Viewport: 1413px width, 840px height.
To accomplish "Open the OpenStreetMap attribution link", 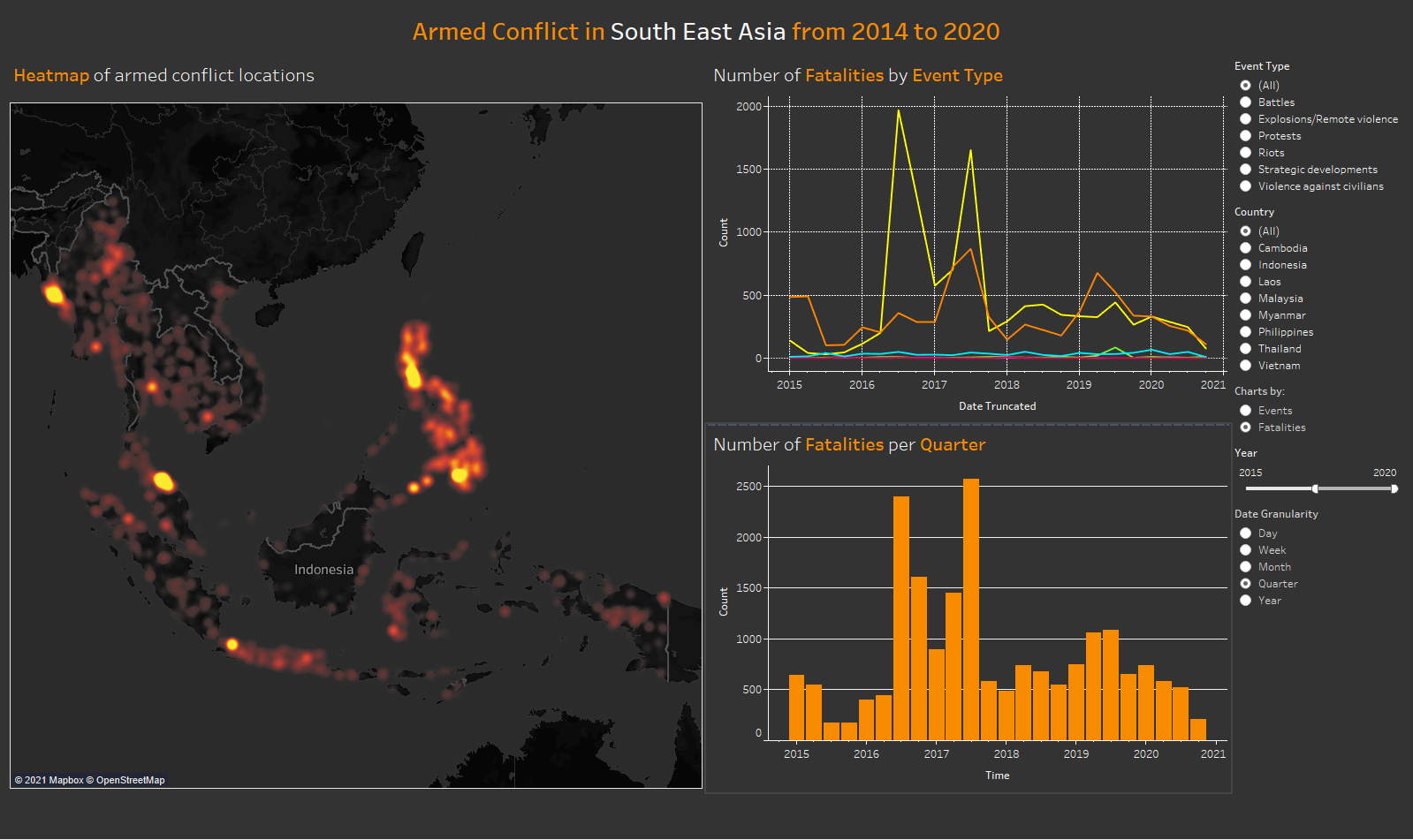I will point(130,780).
